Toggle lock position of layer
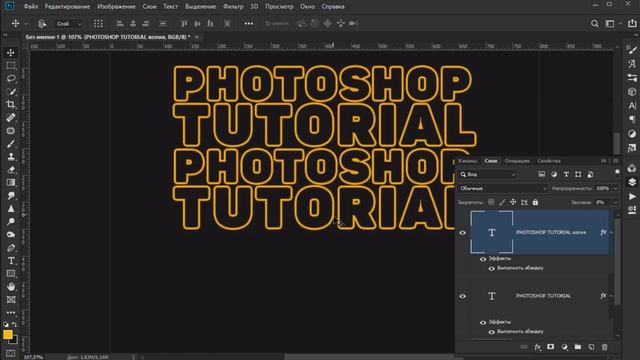This screenshot has width=640, height=360. (x=513, y=202)
